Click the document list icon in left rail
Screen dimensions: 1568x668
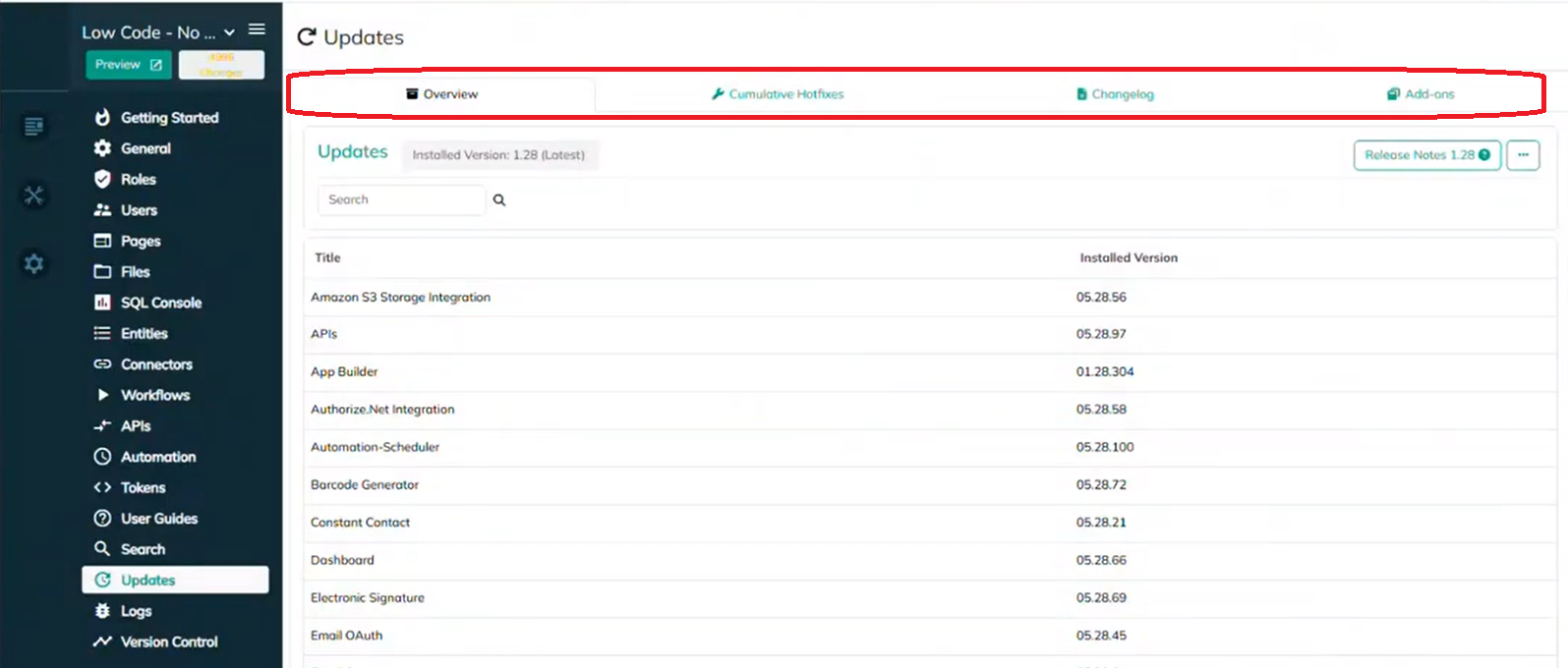[x=34, y=127]
